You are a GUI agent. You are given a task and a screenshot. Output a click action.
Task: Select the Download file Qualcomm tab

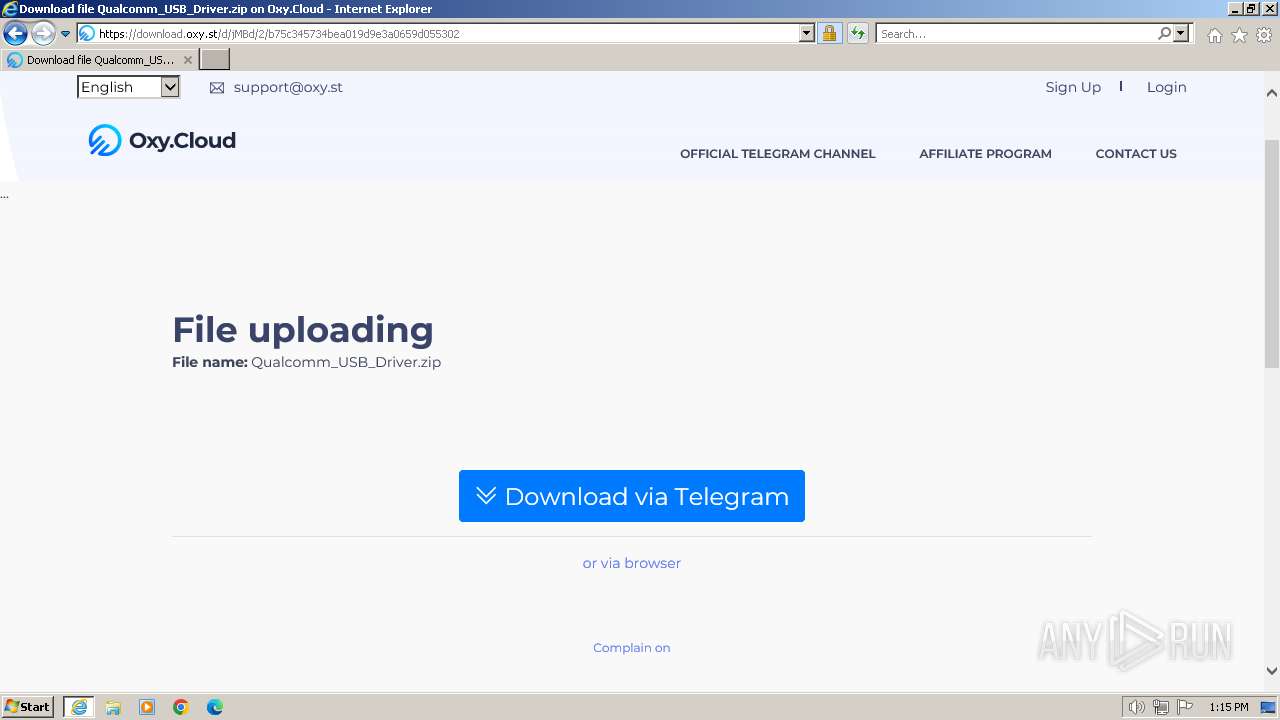[x=100, y=60]
